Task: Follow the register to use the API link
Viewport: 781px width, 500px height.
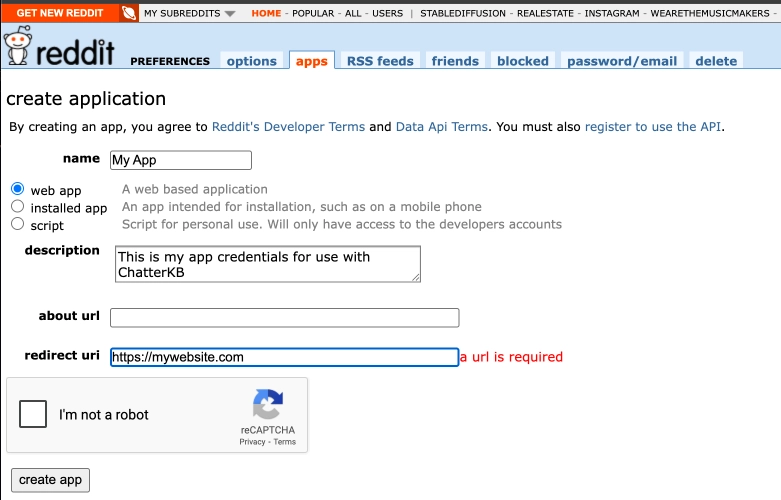Action: [652, 126]
